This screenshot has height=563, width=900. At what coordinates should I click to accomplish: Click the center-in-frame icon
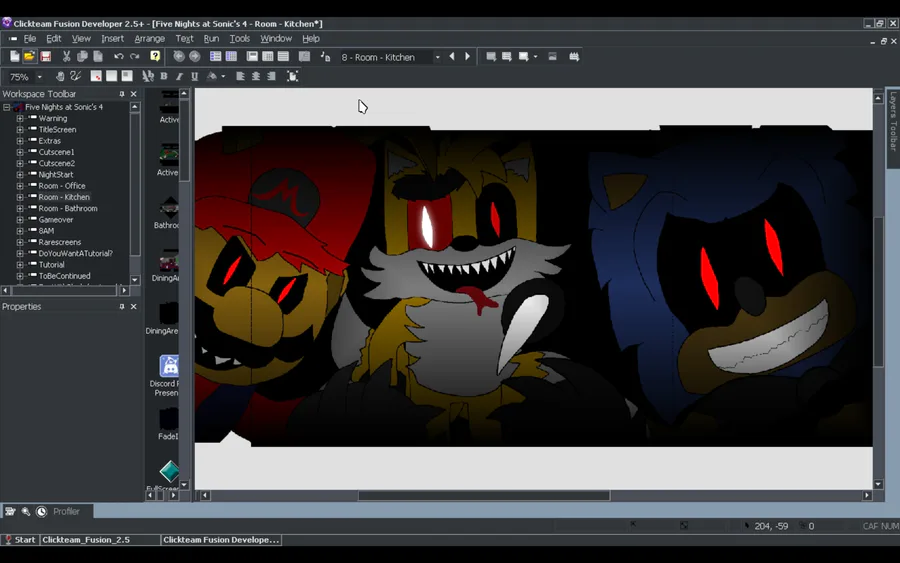pyautogui.click(x=293, y=76)
